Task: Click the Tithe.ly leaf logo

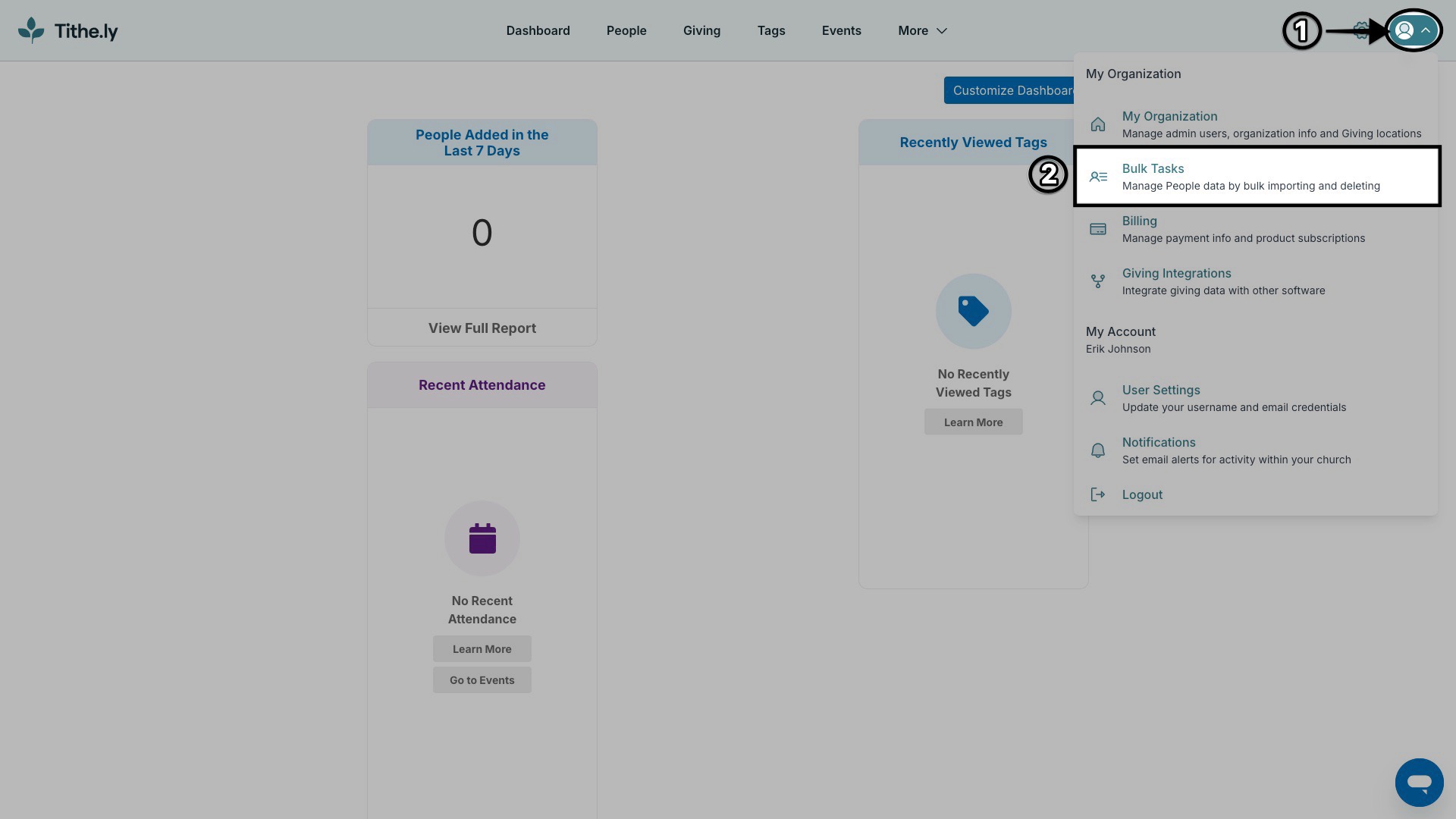Action: point(31,30)
